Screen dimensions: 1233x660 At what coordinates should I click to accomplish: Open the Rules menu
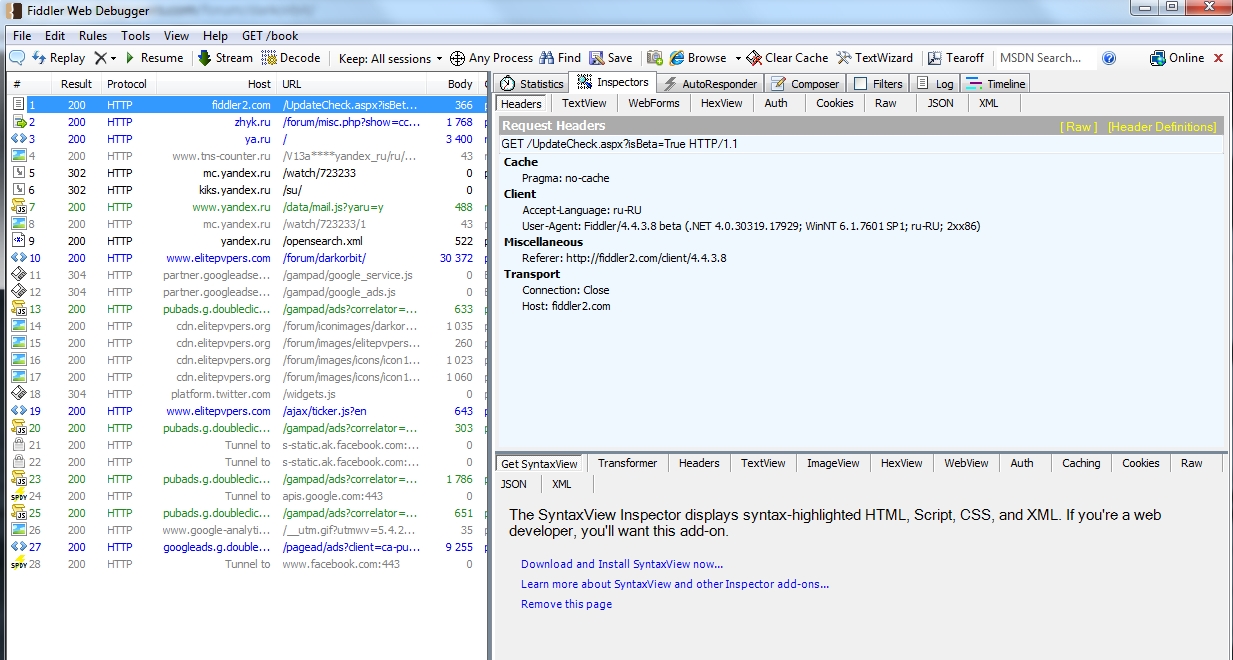[93, 35]
